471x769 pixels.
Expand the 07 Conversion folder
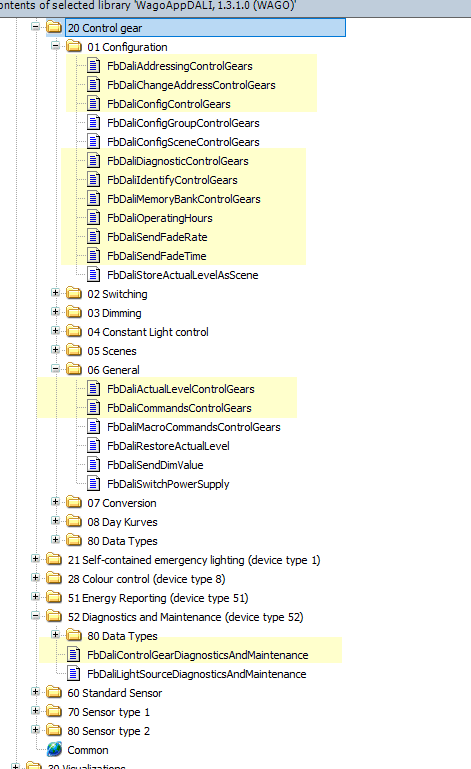(55, 502)
